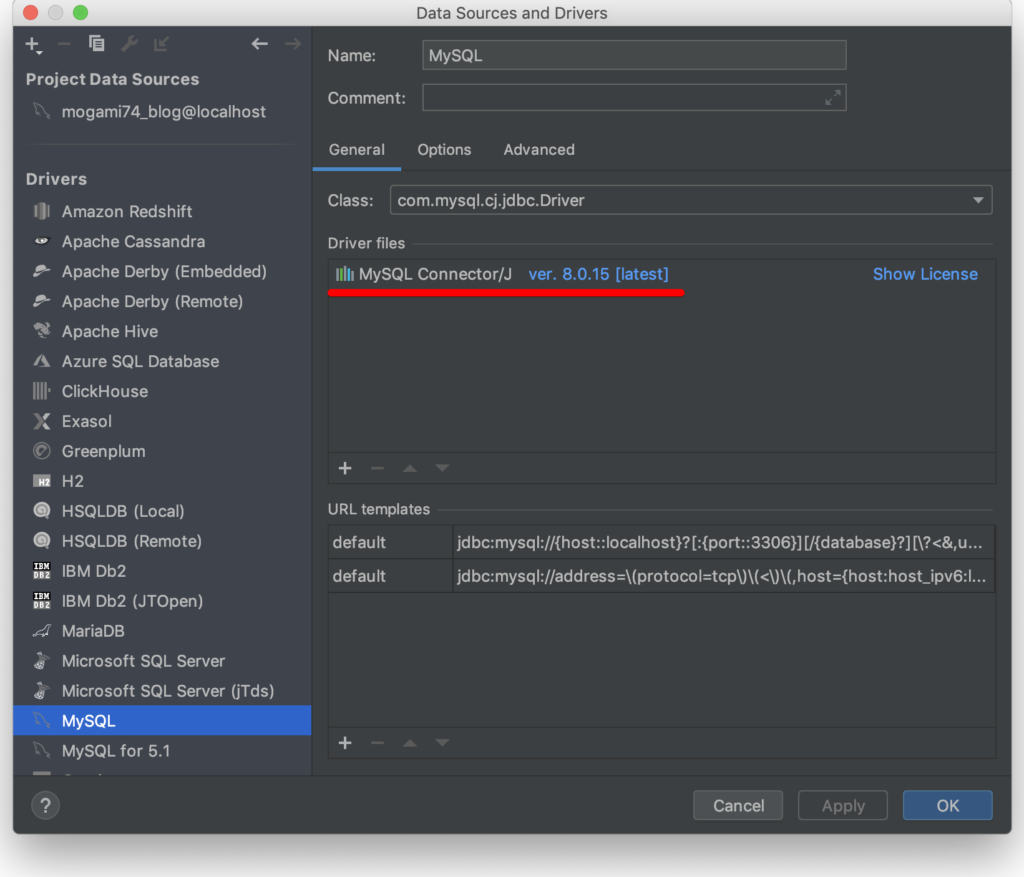Click the Comment input field
Image resolution: width=1024 pixels, height=877 pixels.
pyautogui.click(x=634, y=98)
